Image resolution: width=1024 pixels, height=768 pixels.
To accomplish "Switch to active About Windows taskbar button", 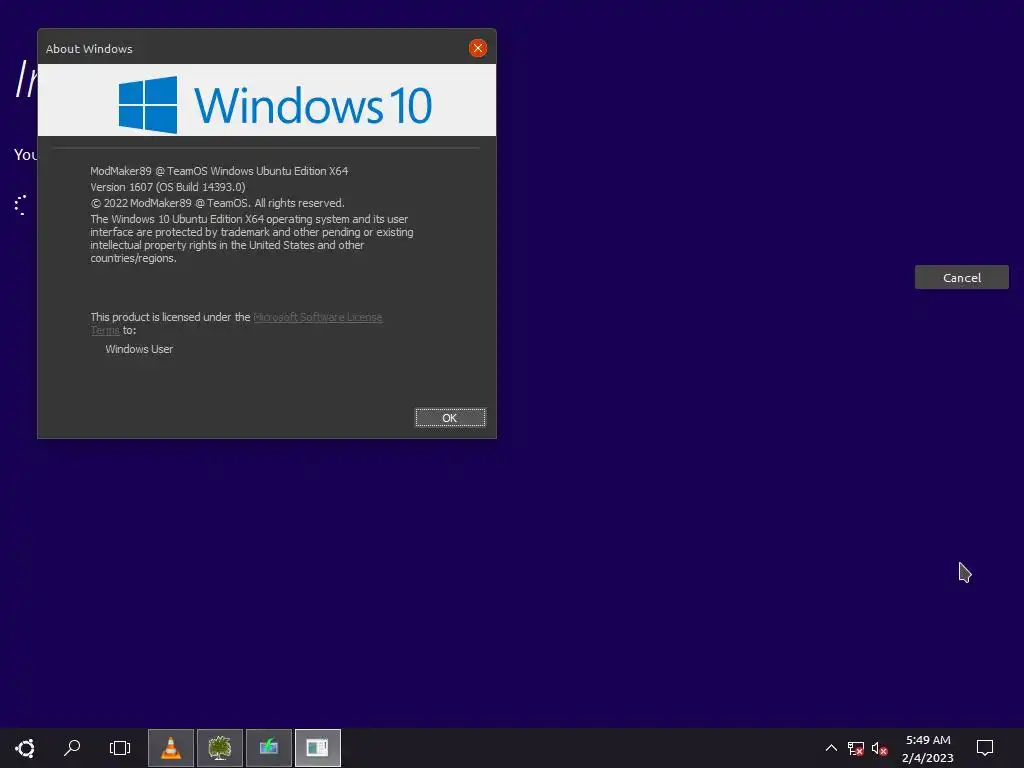I will pos(318,748).
